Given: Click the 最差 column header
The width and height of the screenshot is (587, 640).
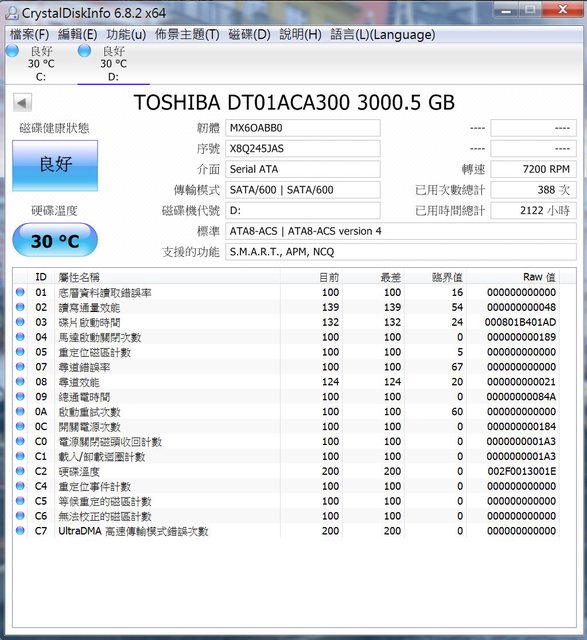Looking at the screenshot, I should pos(374,277).
